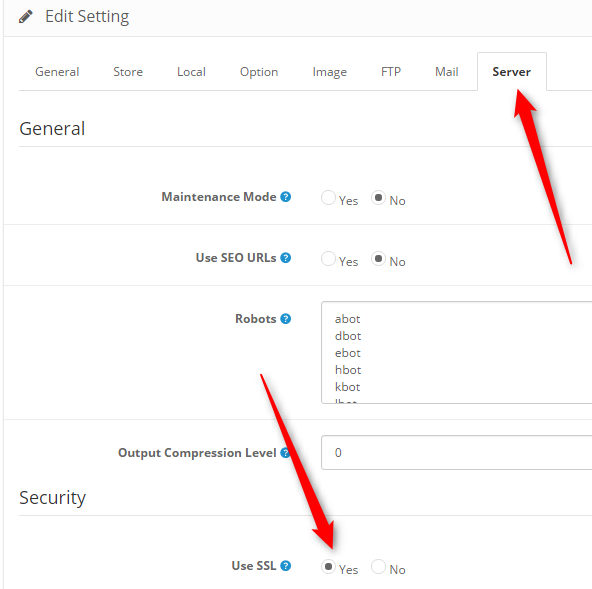This screenshot has height=589, width=592.
Task: Click help icon beside Output Compression Level
Action: [285, 453]
